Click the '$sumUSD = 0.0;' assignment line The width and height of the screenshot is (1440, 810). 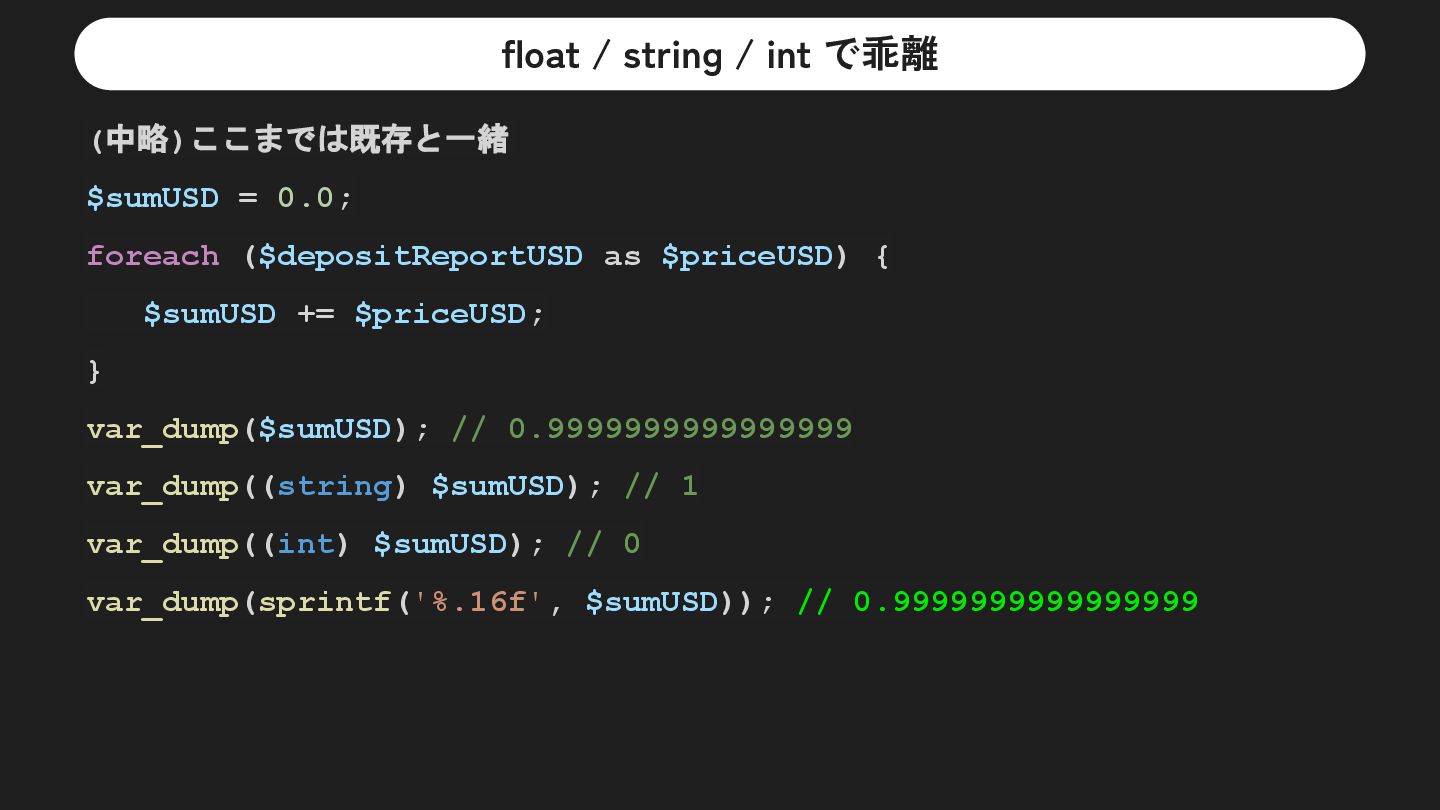click(x=220, y=198)
